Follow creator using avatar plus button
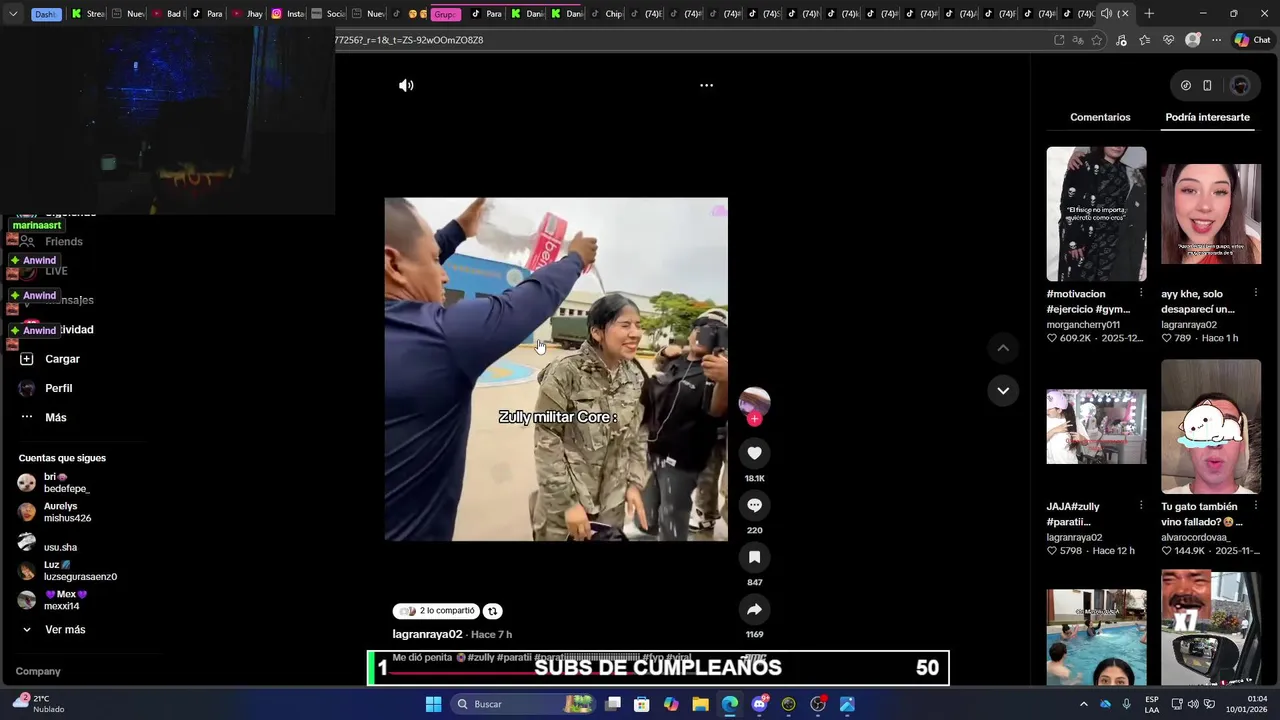The width and height of the screenshot is (1280, 720). (755, 419)
